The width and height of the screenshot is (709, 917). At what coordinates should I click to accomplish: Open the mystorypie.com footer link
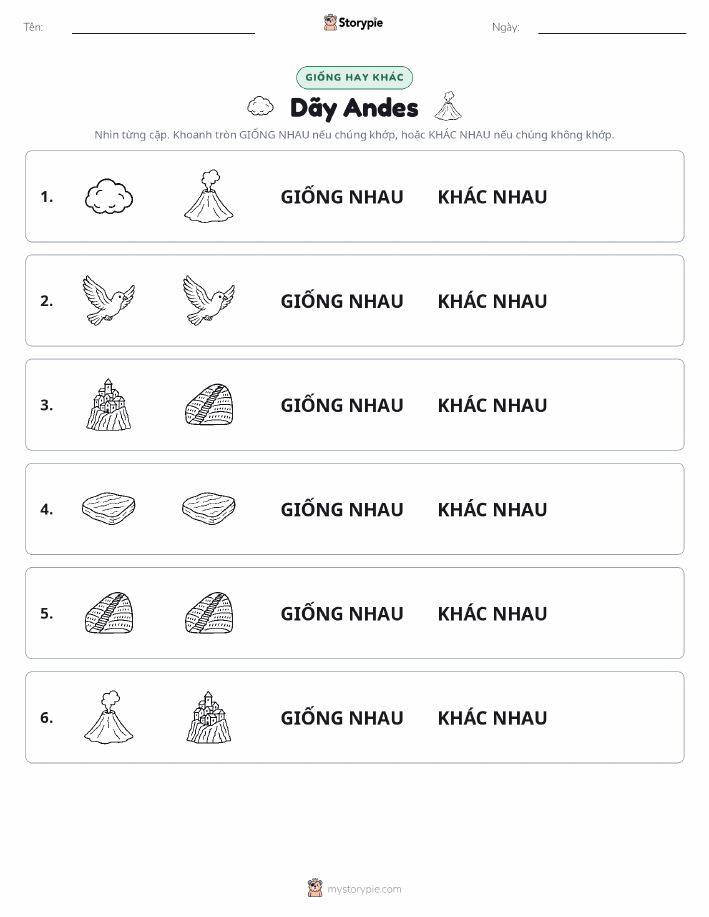354,888
